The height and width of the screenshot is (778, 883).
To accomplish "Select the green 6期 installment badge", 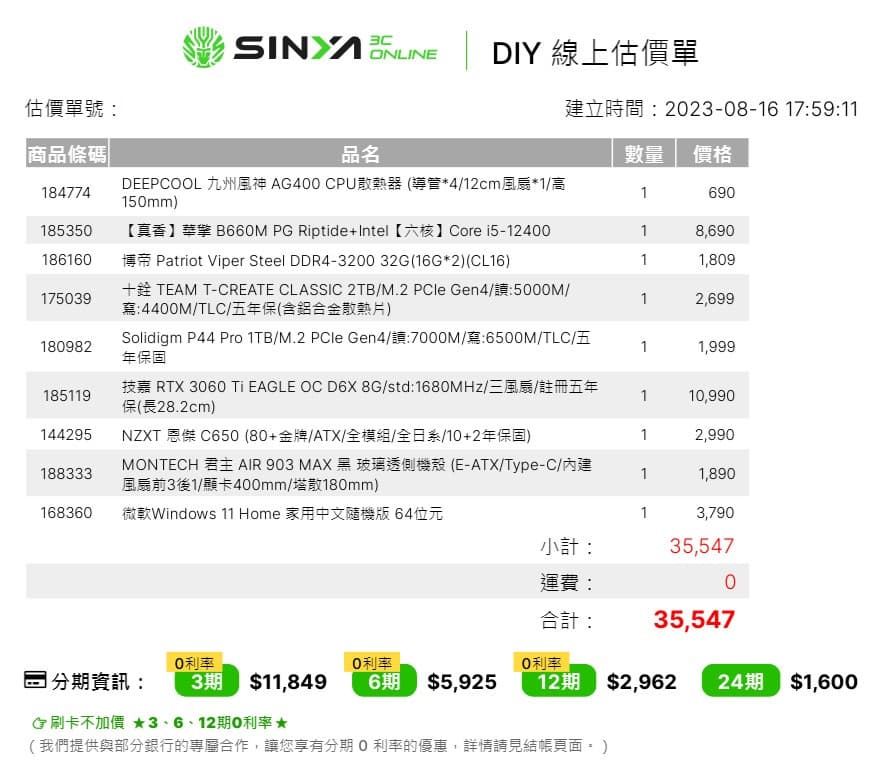I will tap(384, 682).
